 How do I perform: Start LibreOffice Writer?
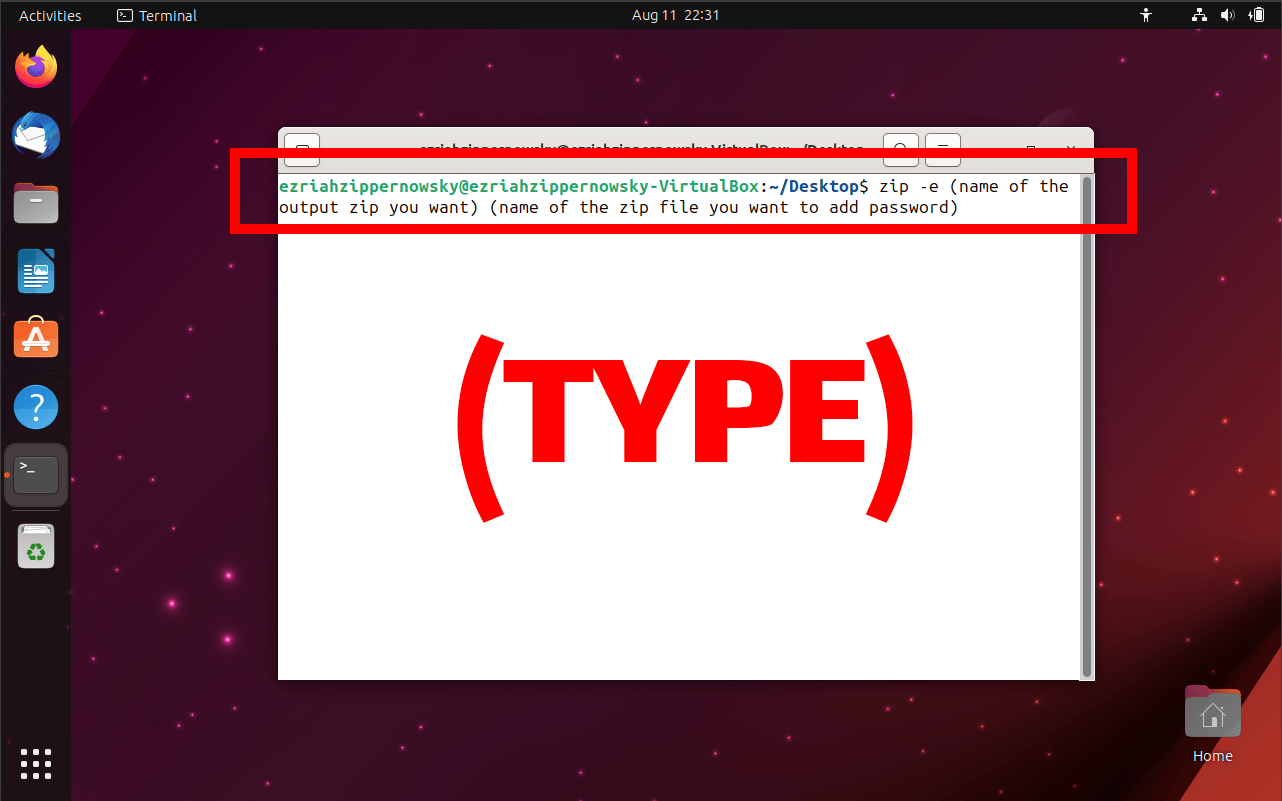pos(35,270)
